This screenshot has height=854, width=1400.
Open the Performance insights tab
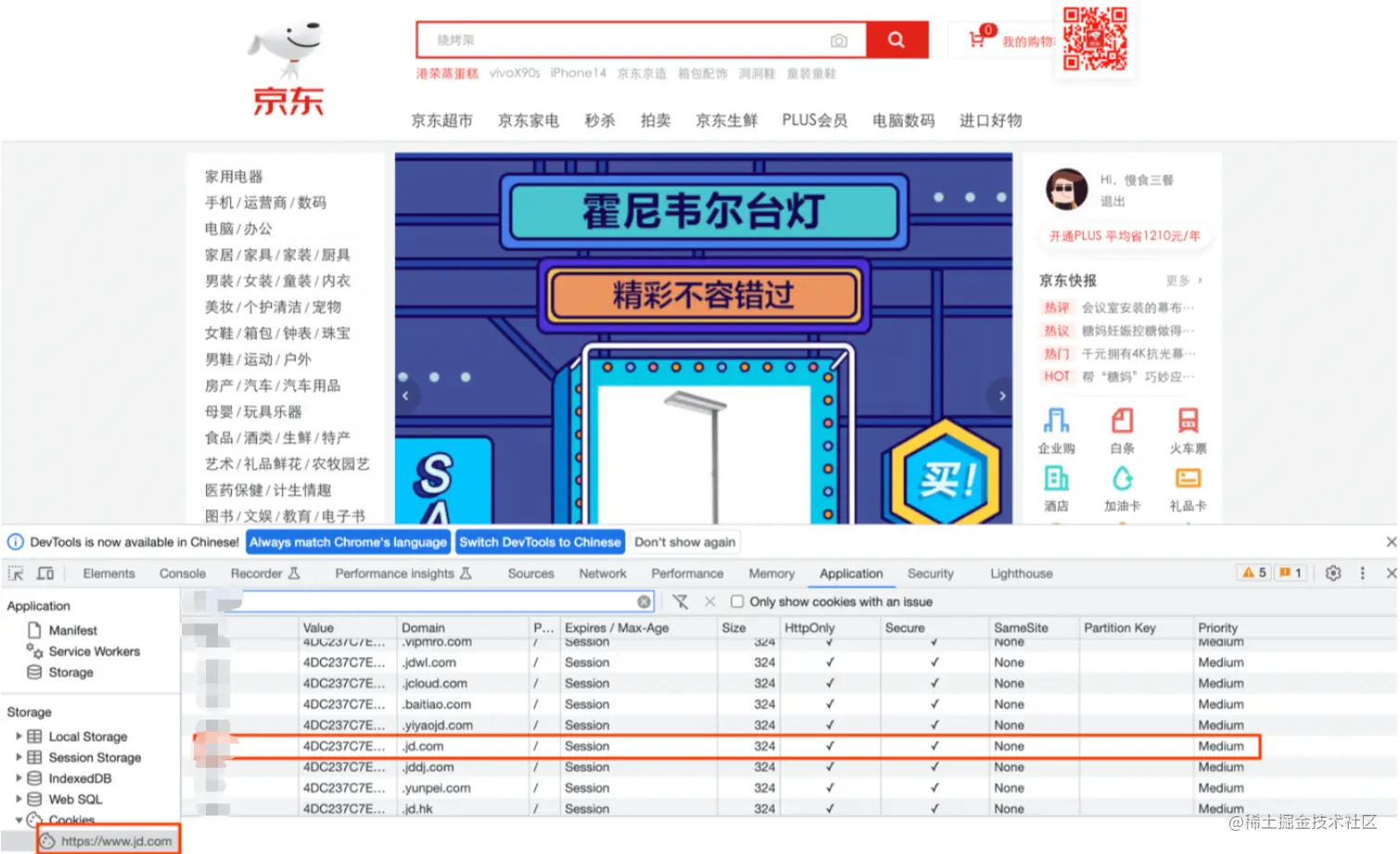[x=404, y=574]
